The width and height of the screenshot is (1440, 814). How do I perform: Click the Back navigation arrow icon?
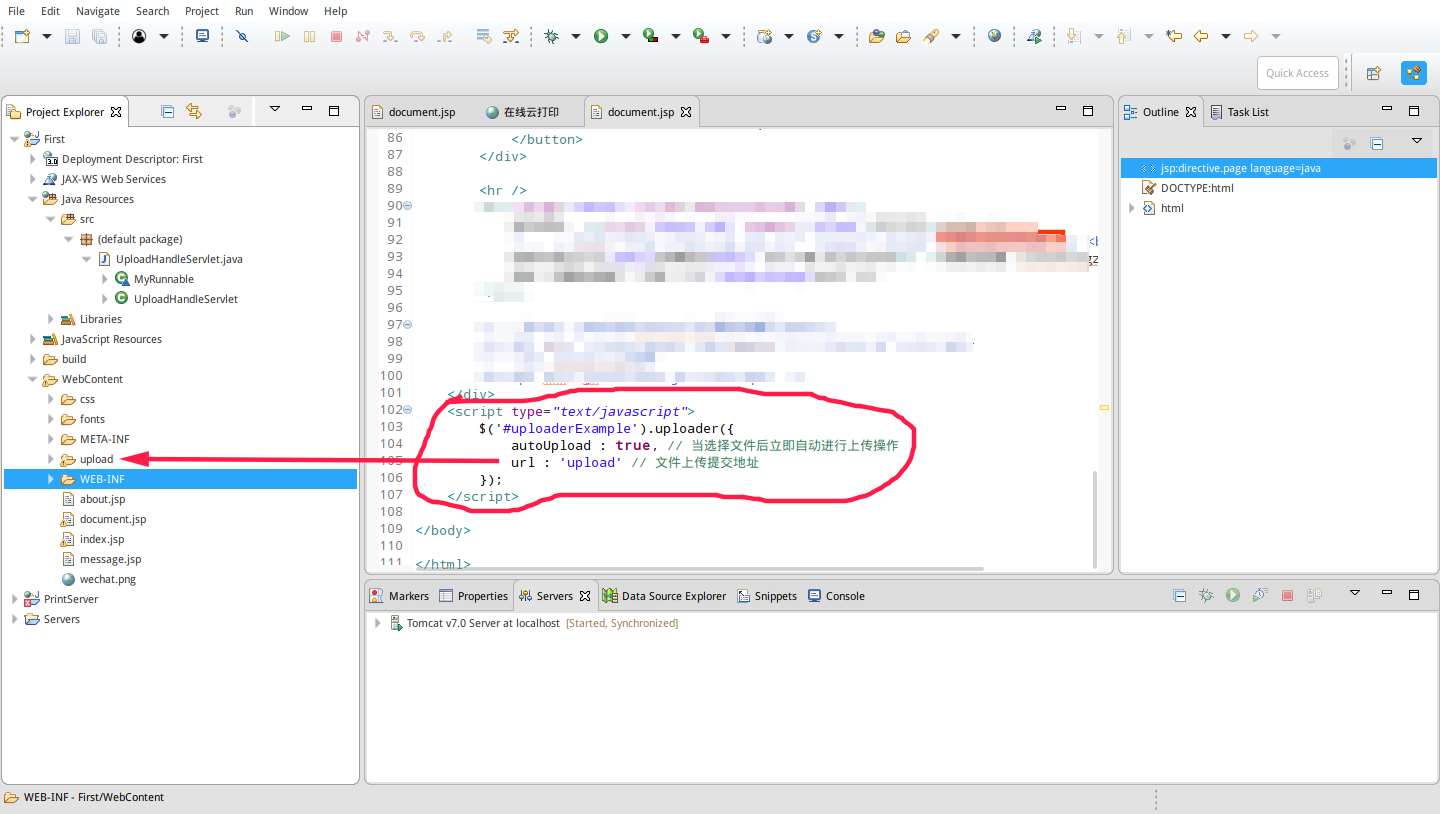point(1200,36)
